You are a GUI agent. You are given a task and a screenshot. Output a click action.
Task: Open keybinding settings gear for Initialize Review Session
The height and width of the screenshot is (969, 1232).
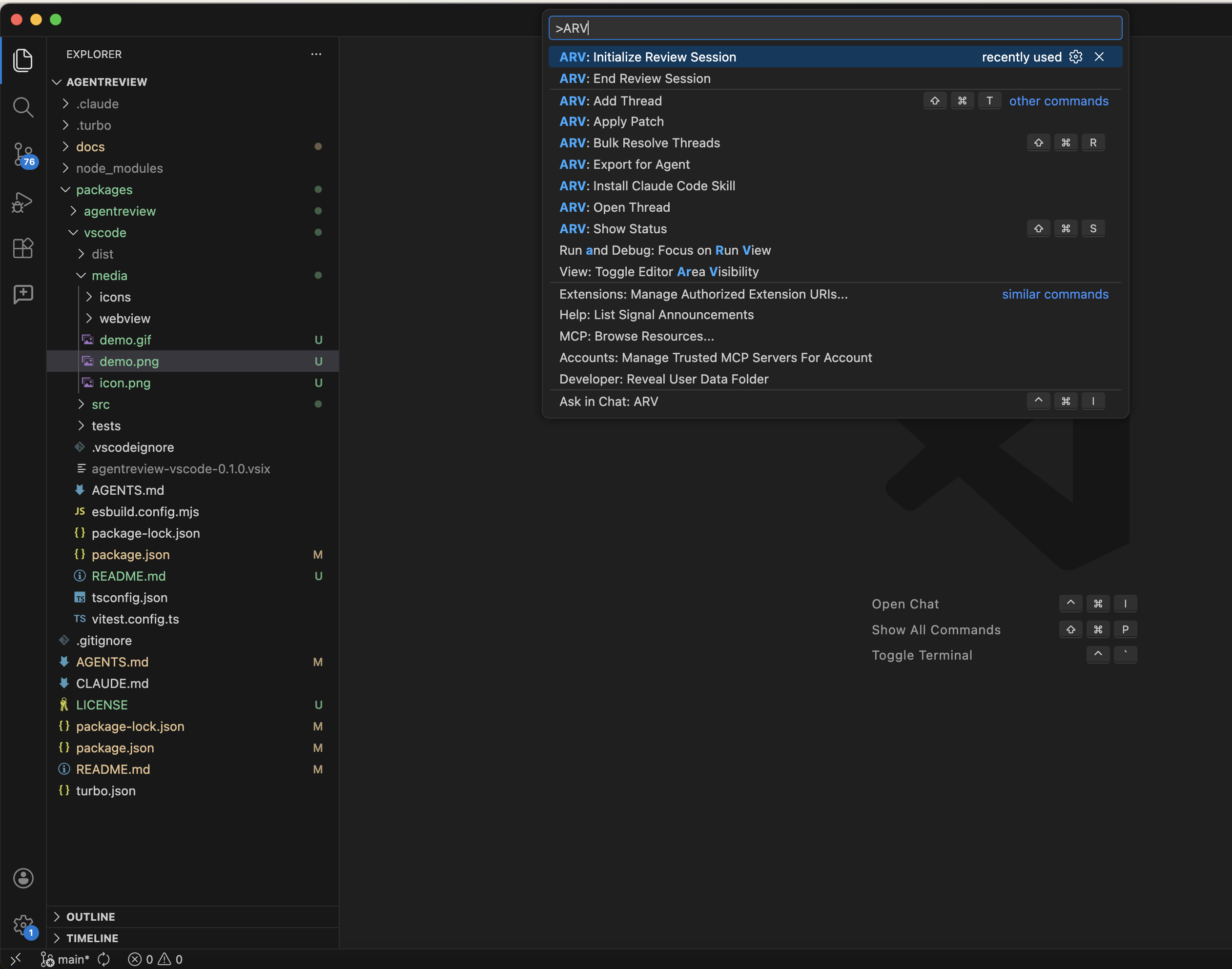[x=1076, y=57]
